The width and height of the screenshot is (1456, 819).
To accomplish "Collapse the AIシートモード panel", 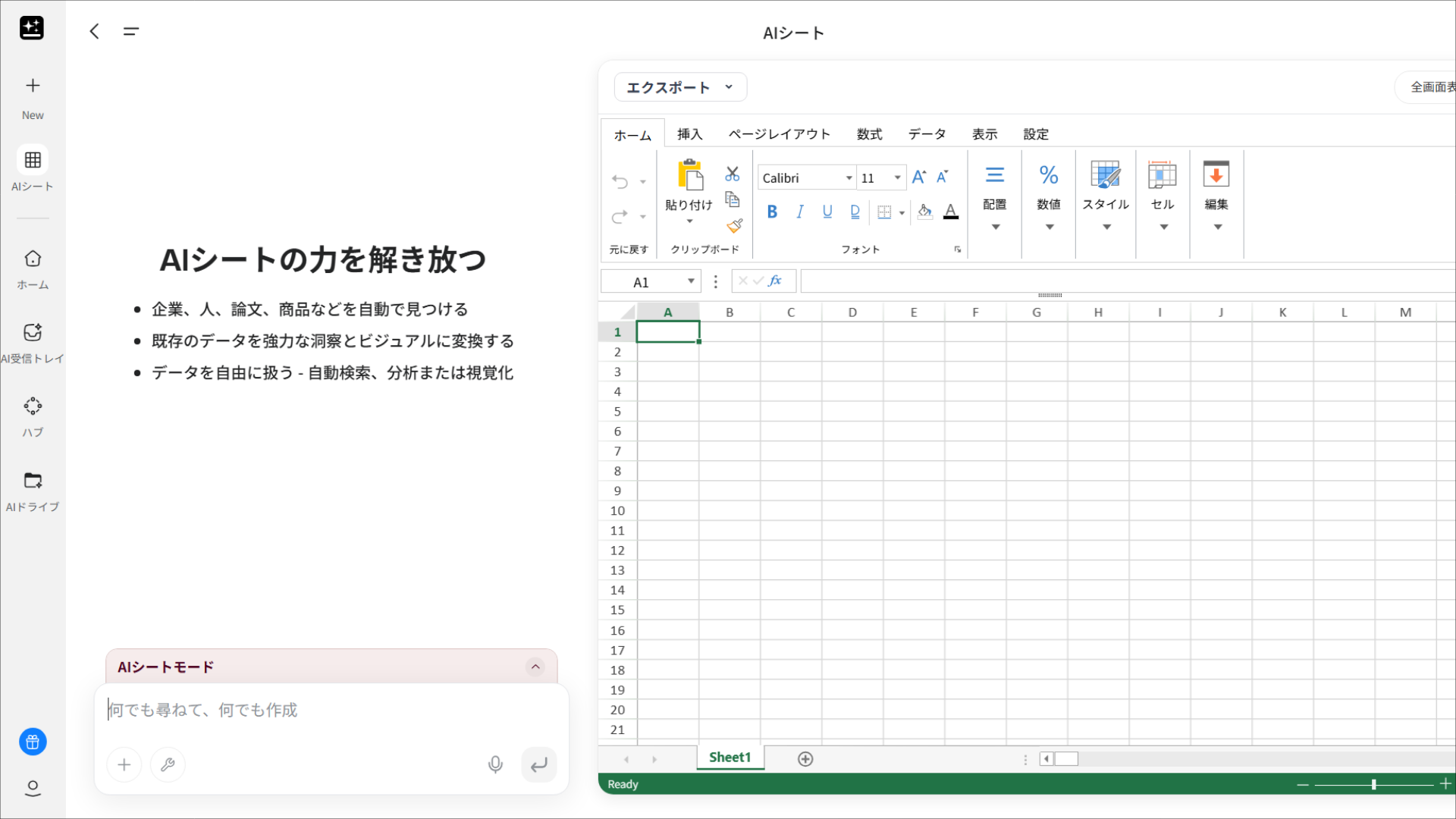I will tap(537, 667).
